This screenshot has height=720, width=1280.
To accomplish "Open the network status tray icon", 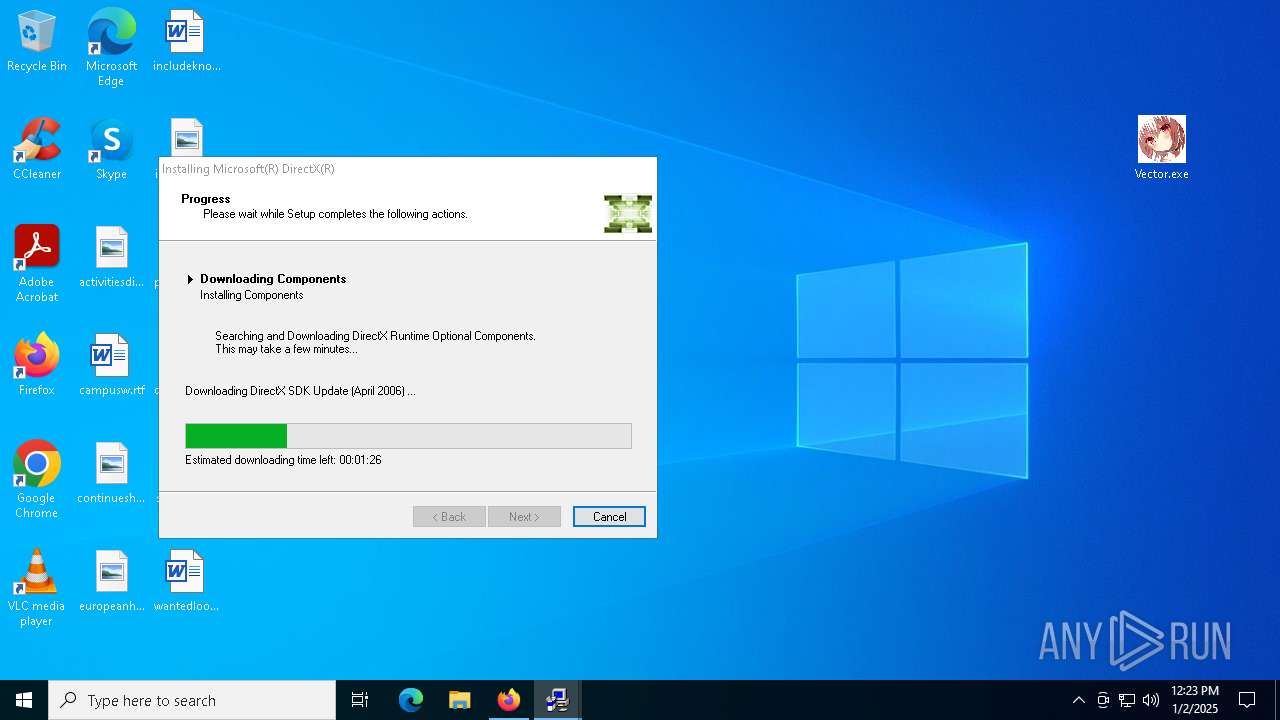I will [x=1127, y=700].
